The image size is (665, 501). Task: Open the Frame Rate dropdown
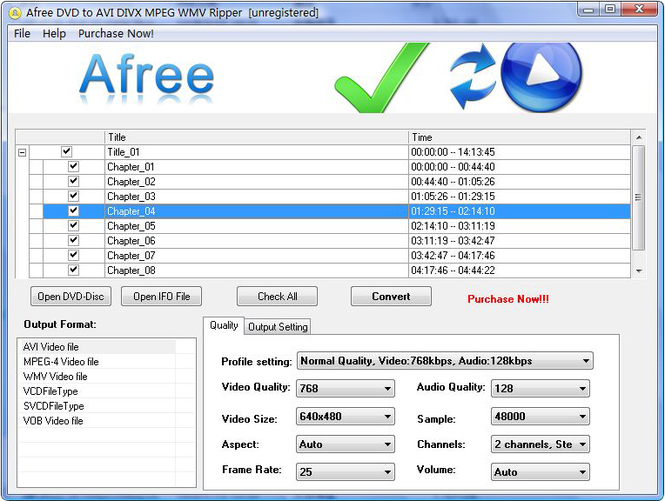(345, 472)
